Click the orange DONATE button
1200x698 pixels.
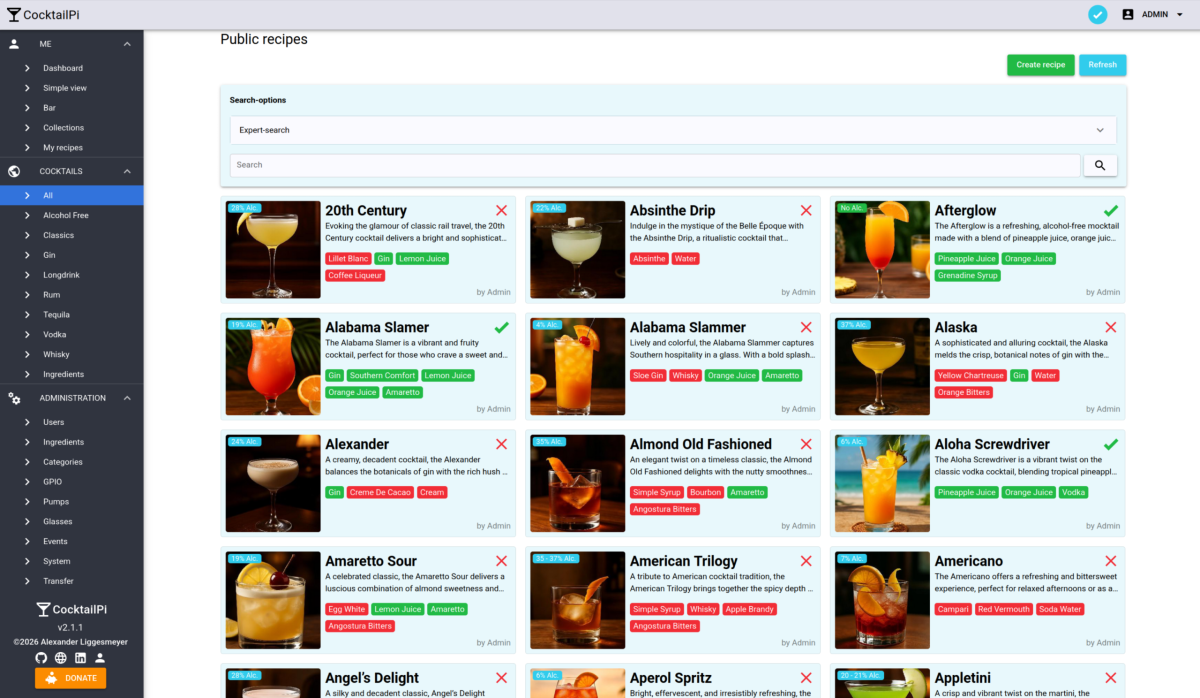70,678
